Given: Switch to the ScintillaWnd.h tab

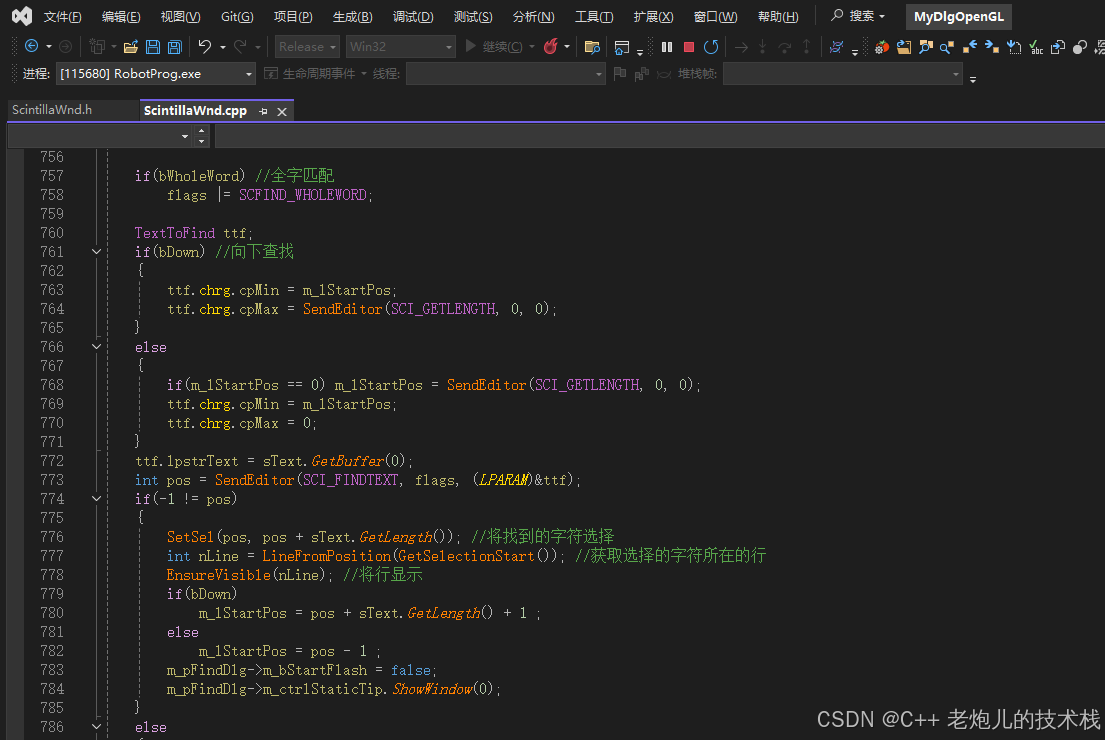Looking at the screenshot, I should pos(52,110).
